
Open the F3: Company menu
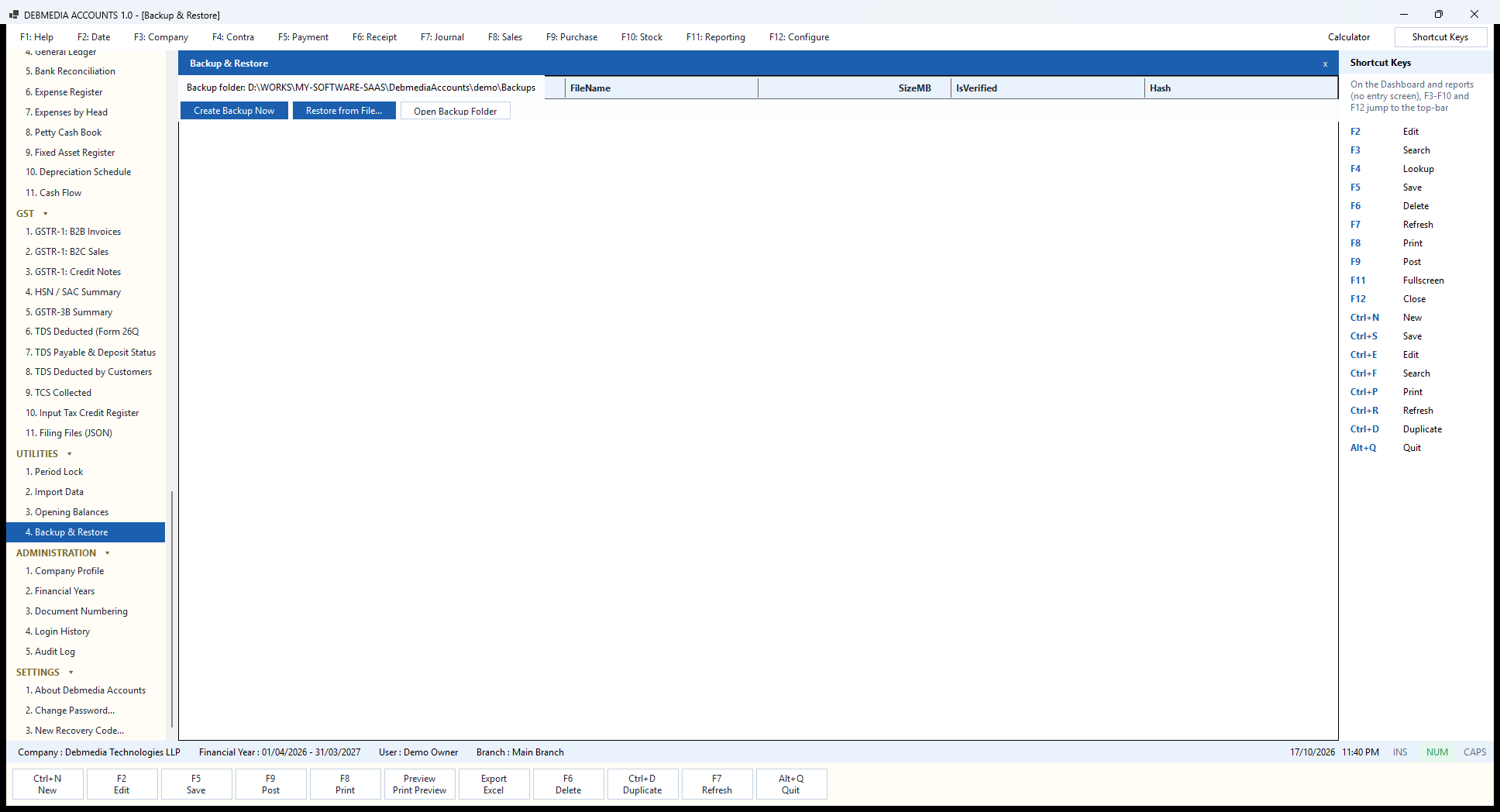pos(161,37)
